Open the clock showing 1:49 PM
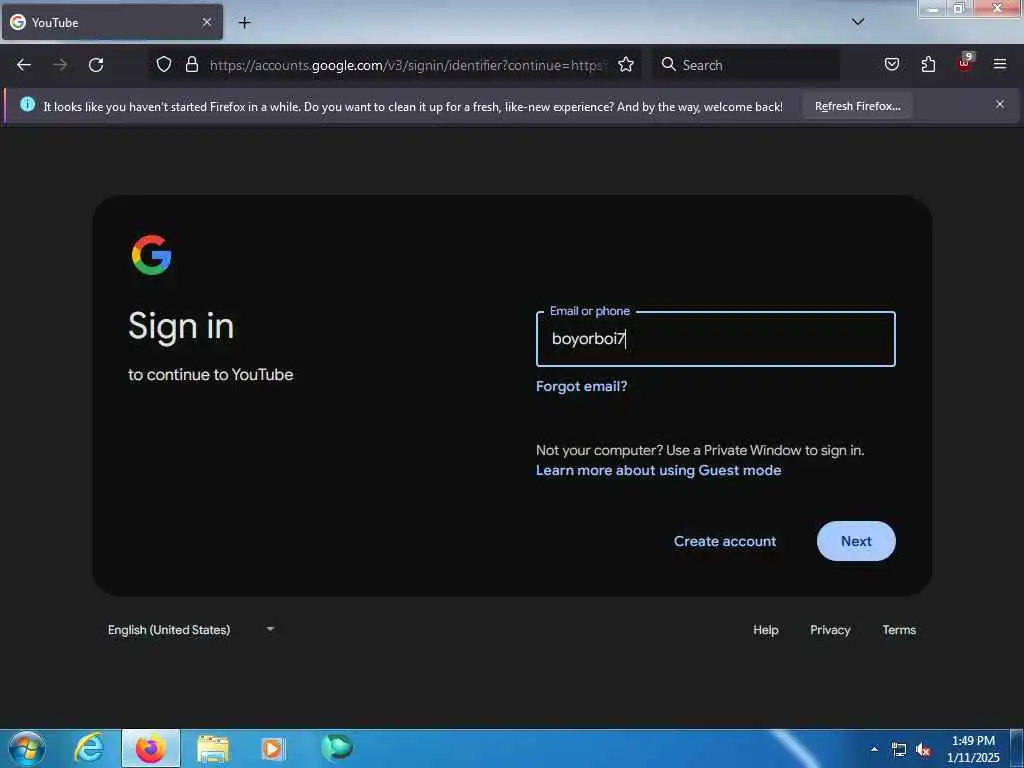The height and width of the screenshot is (768, 1024). coord(973,749)
